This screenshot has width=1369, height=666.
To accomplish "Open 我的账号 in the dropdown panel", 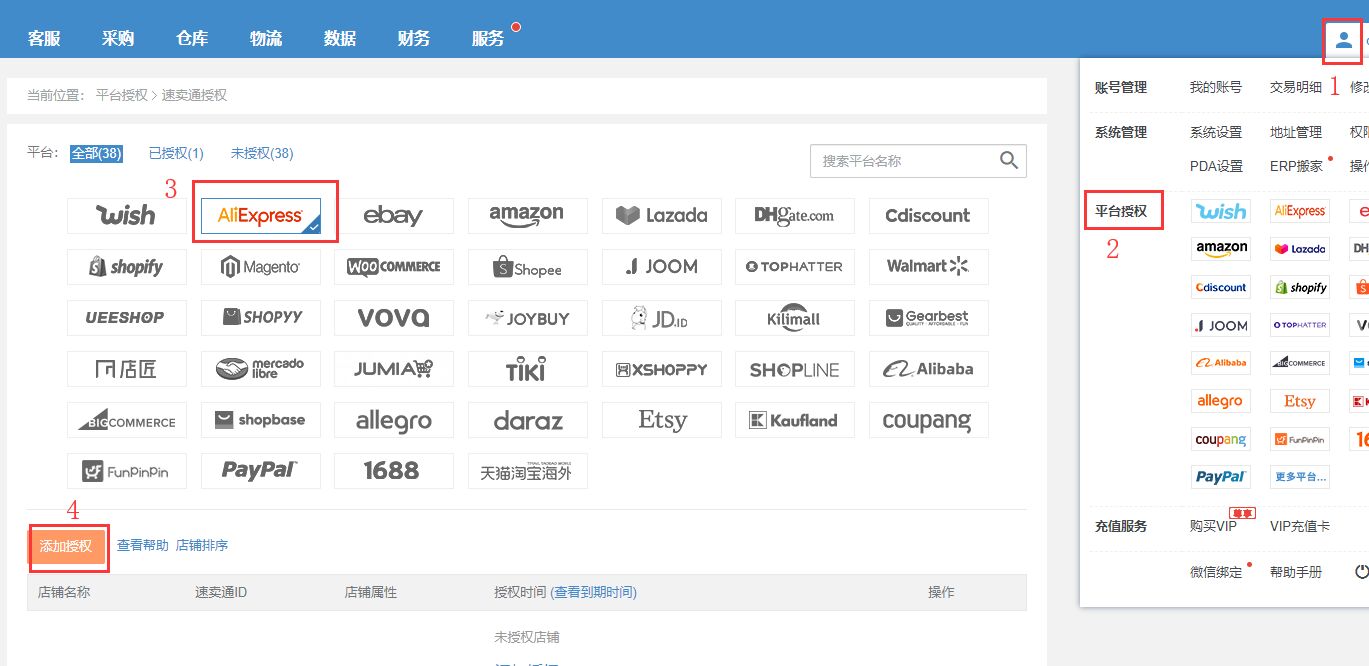I will coord(1216,87).
